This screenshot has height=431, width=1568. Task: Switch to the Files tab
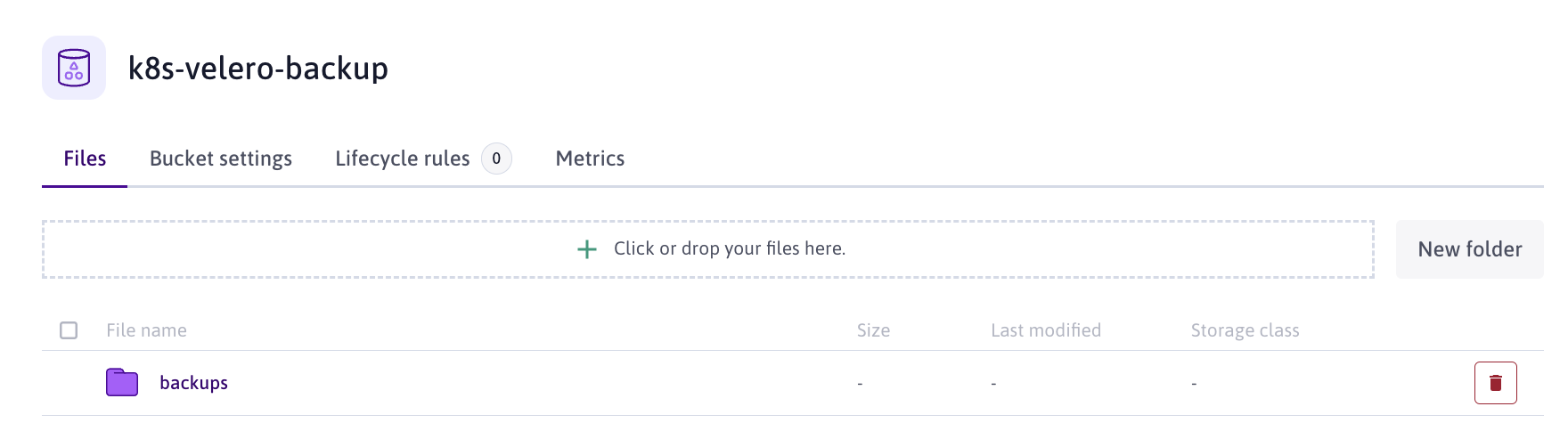[x=85, y=159]
